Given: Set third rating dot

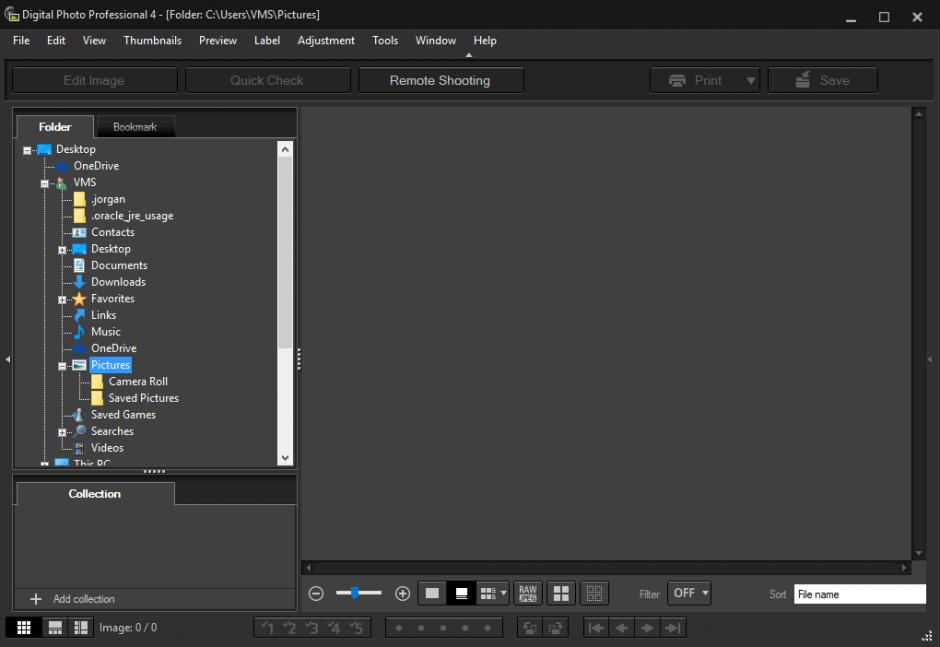Looking at the screenshot, I should click(443, 628).
